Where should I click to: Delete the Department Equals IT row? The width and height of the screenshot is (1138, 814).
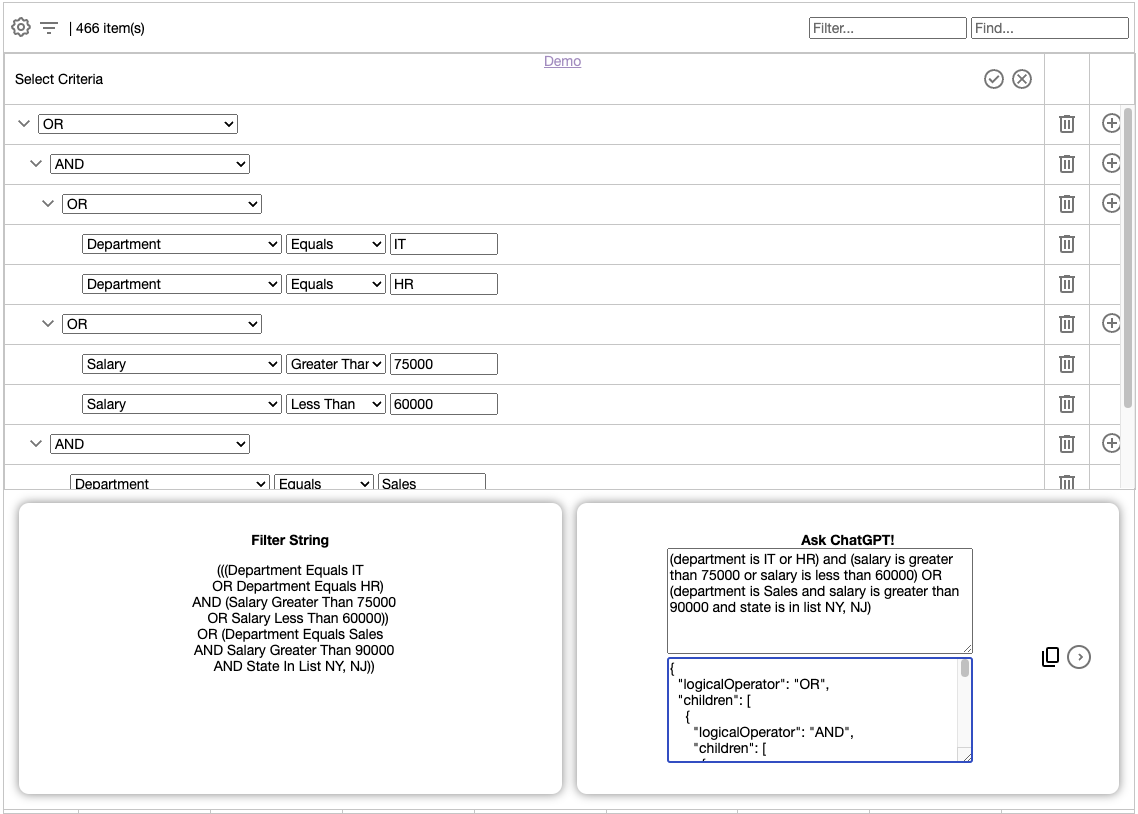pos(1066,244)
